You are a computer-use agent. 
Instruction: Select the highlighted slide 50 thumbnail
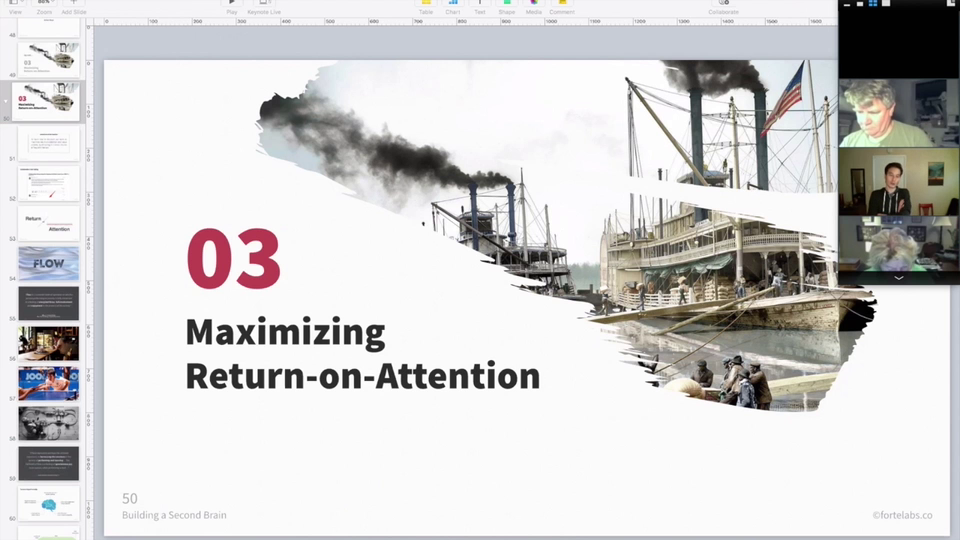click(x=45, y=101)
